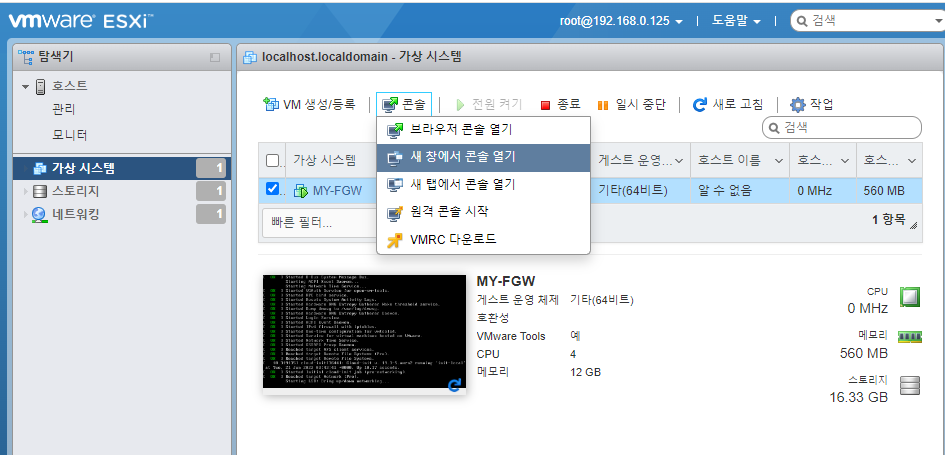The height and width of the screenshot is (455, 945).
Task: Click the MY-FGW console thumbnail
Action: click(x=365, y=331)
